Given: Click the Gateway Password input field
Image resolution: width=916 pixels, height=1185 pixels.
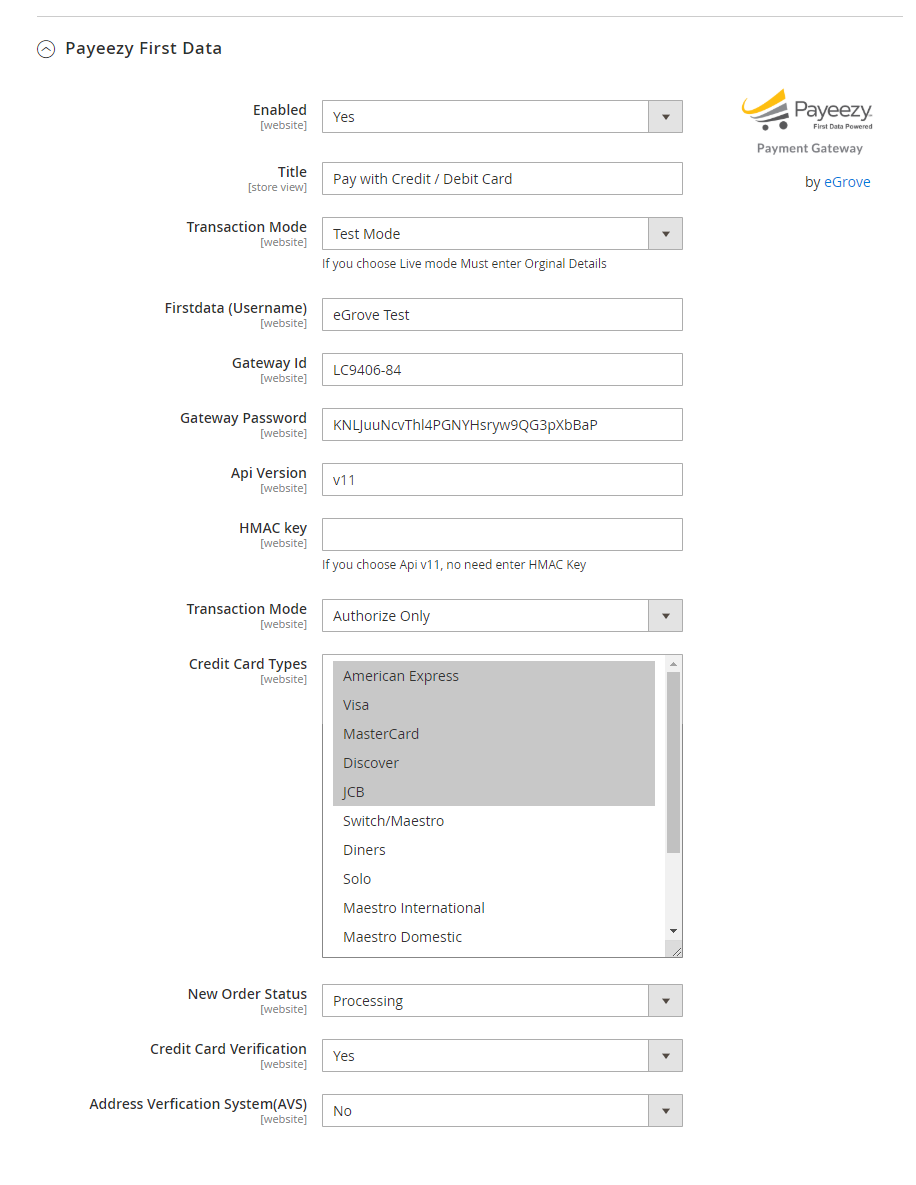Looking at the screenshot, I should click(x=500, y=424).
